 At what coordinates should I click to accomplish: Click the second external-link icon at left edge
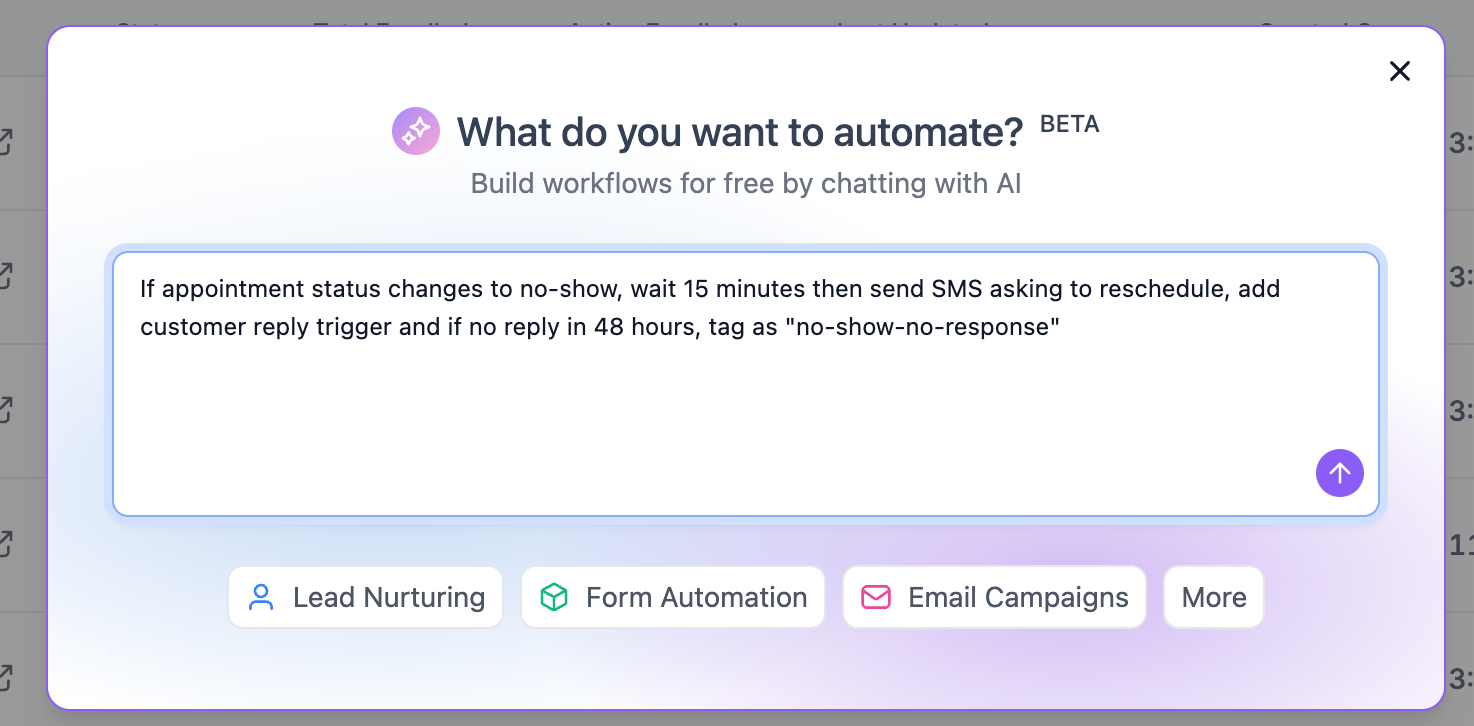click(5, 276)
